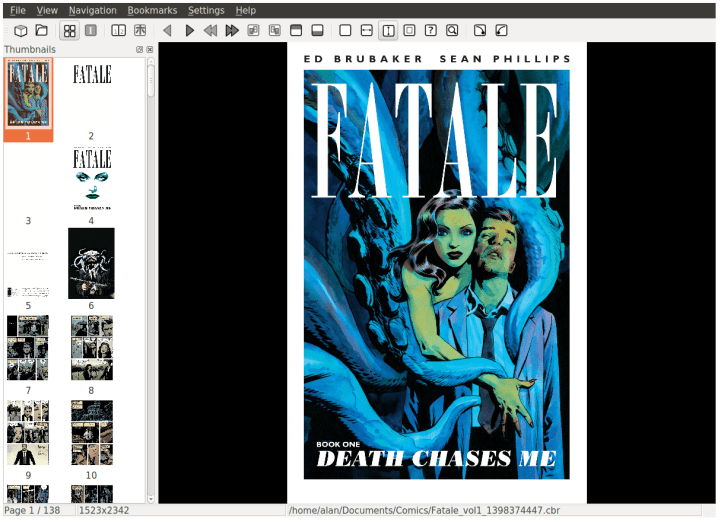The height and width of the screenshot is (522, 720).
Task: Click thumbnails scrollbar down arrow
Action: (151, 499)
